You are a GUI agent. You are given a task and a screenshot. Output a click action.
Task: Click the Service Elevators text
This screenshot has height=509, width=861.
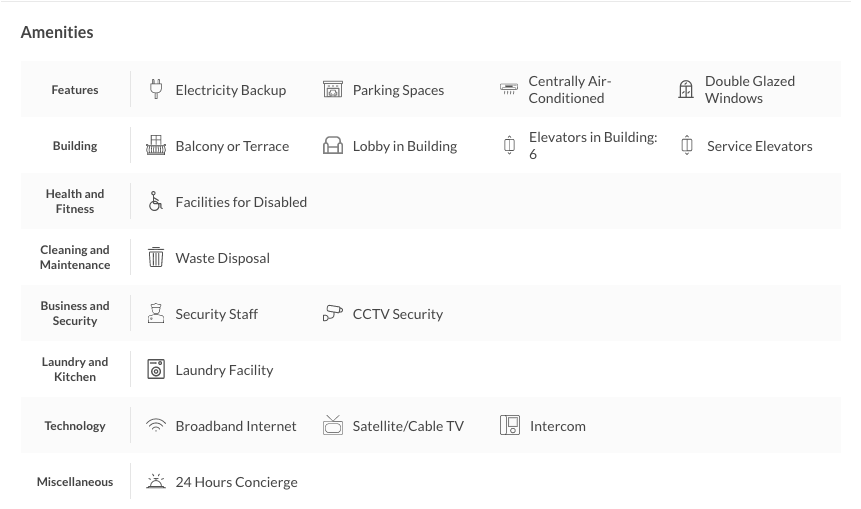759,146
